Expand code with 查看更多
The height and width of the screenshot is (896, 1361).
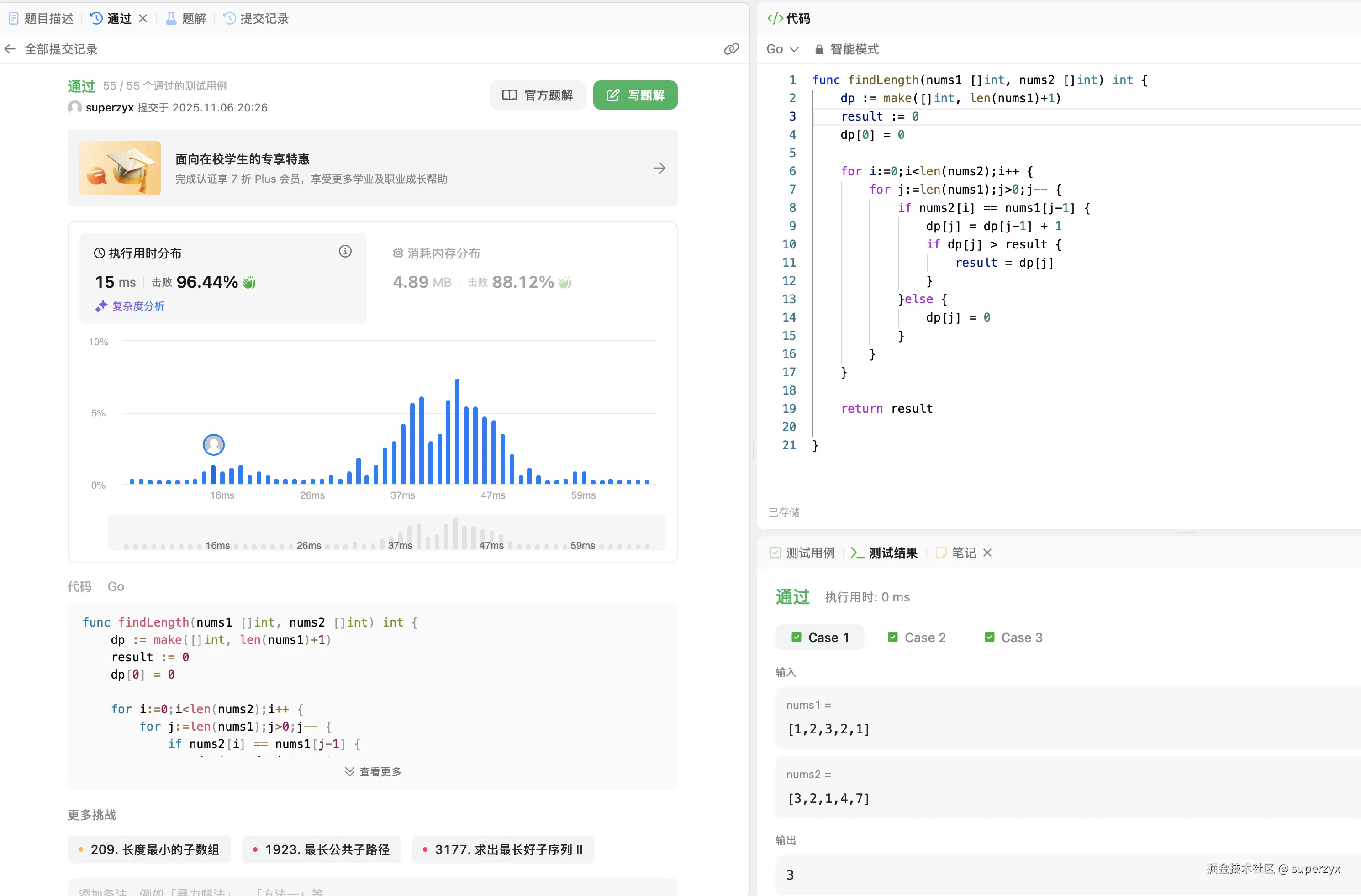pyautogui.click(x=373, y=771)
